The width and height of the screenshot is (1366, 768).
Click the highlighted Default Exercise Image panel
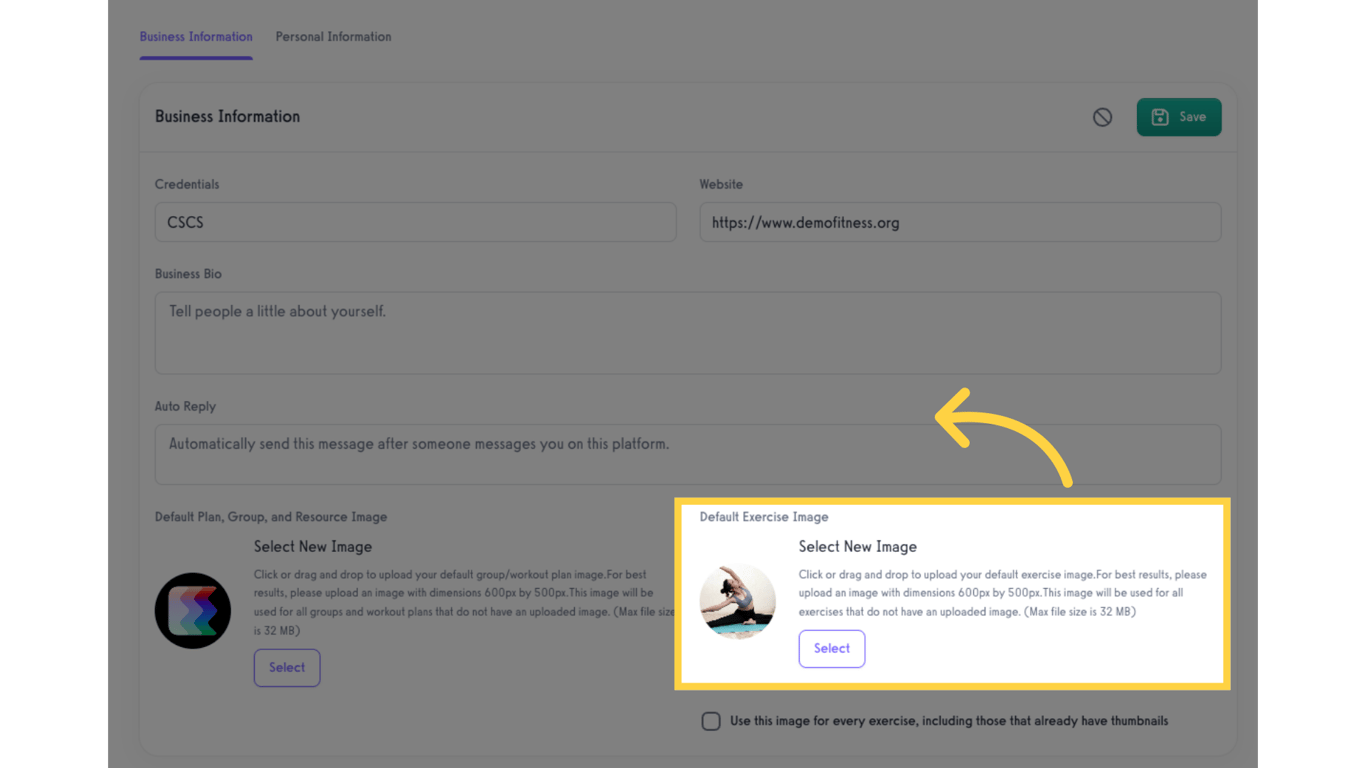[x=952, y=594]
